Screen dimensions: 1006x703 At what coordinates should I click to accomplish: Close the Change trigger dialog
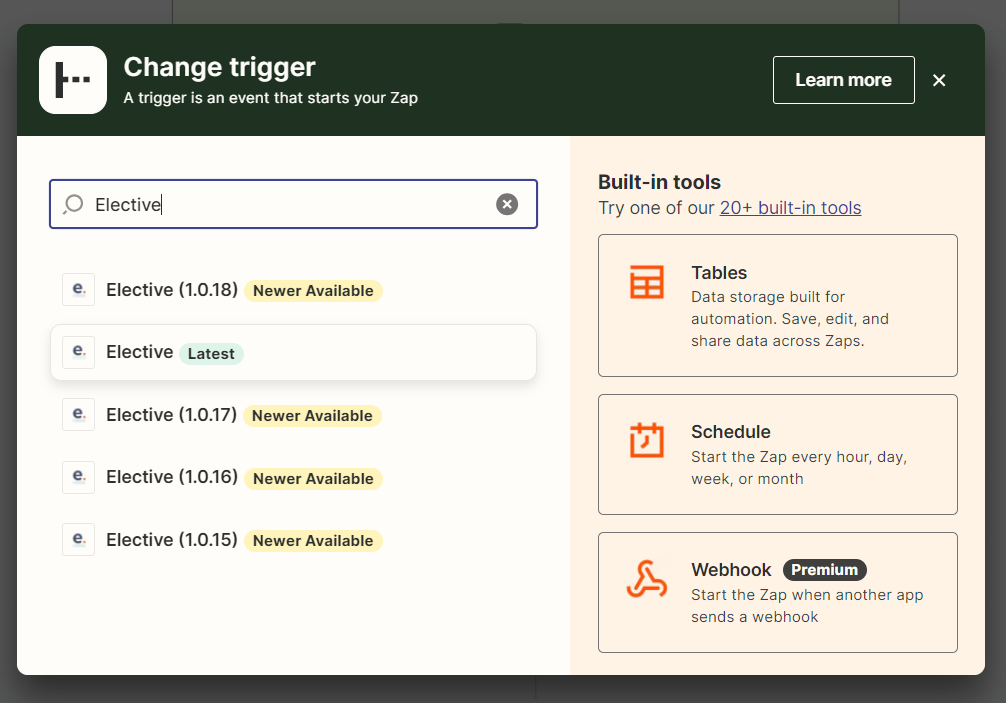[938, 80]
